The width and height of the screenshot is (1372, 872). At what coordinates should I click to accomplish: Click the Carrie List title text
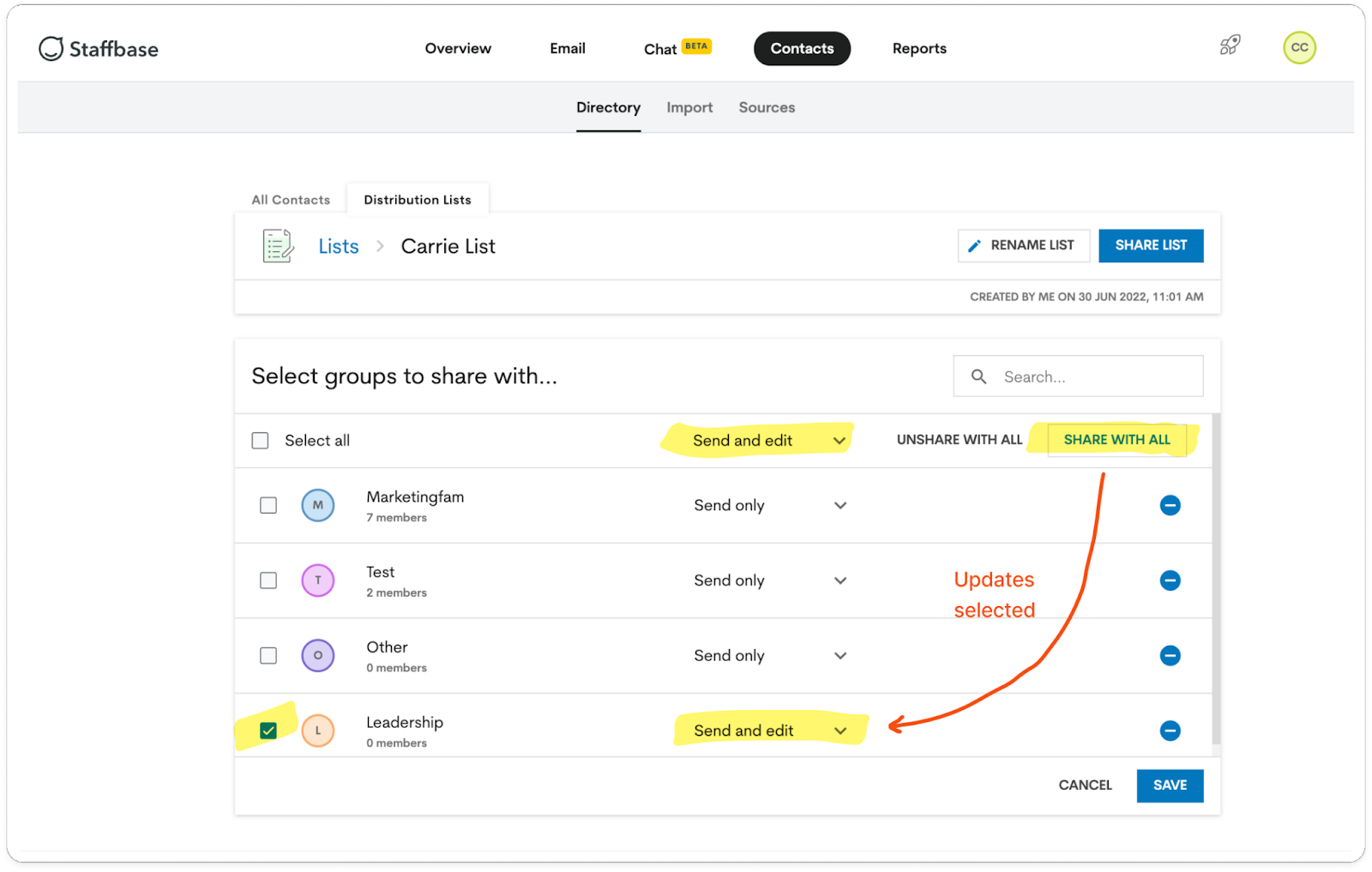click(448, 247)
